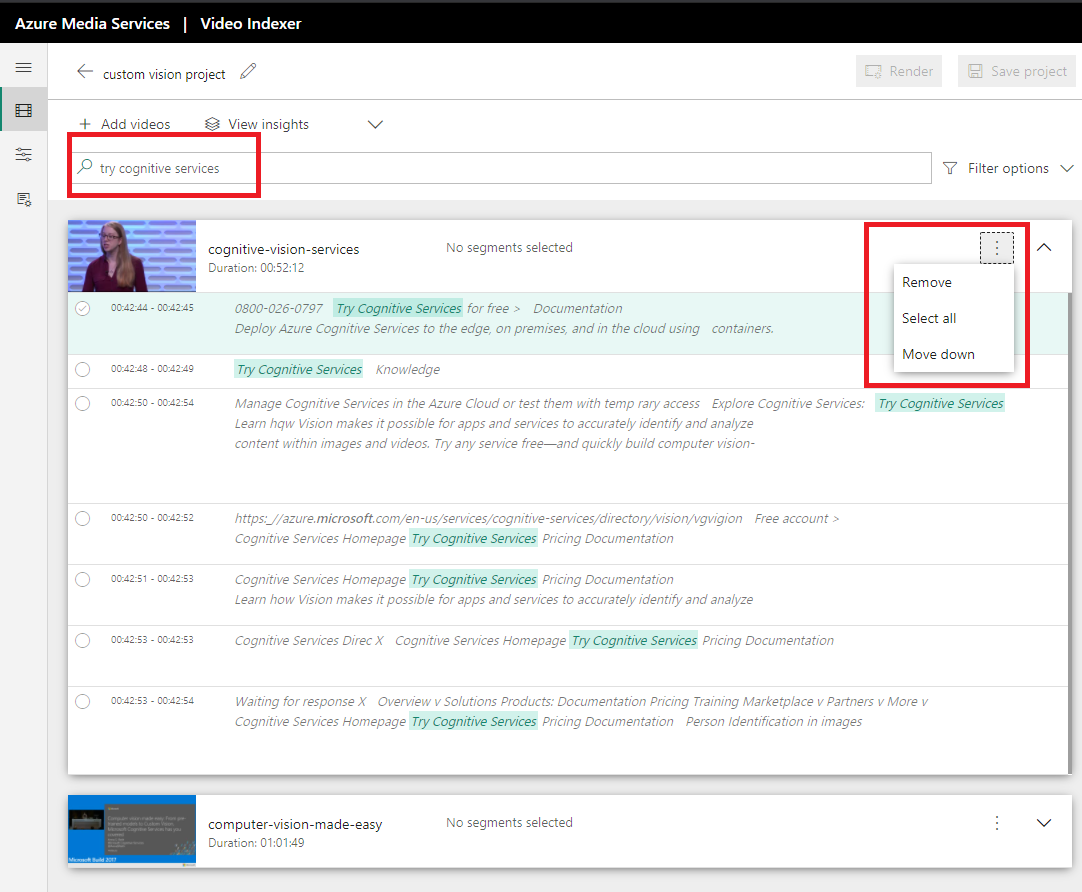Expand the computer-vision-made-easy video card

pyautogui.click(x=1044, y=822)
